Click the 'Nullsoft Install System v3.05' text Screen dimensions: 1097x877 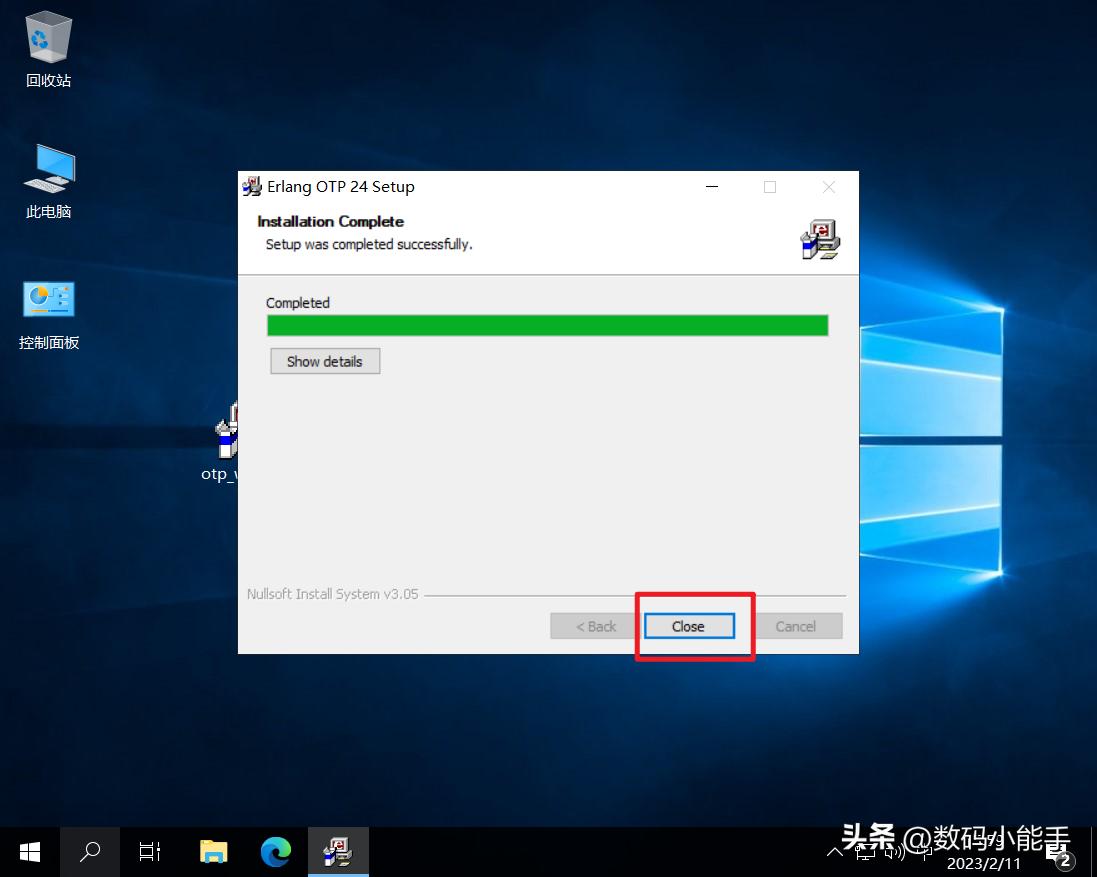click(332, 594)
